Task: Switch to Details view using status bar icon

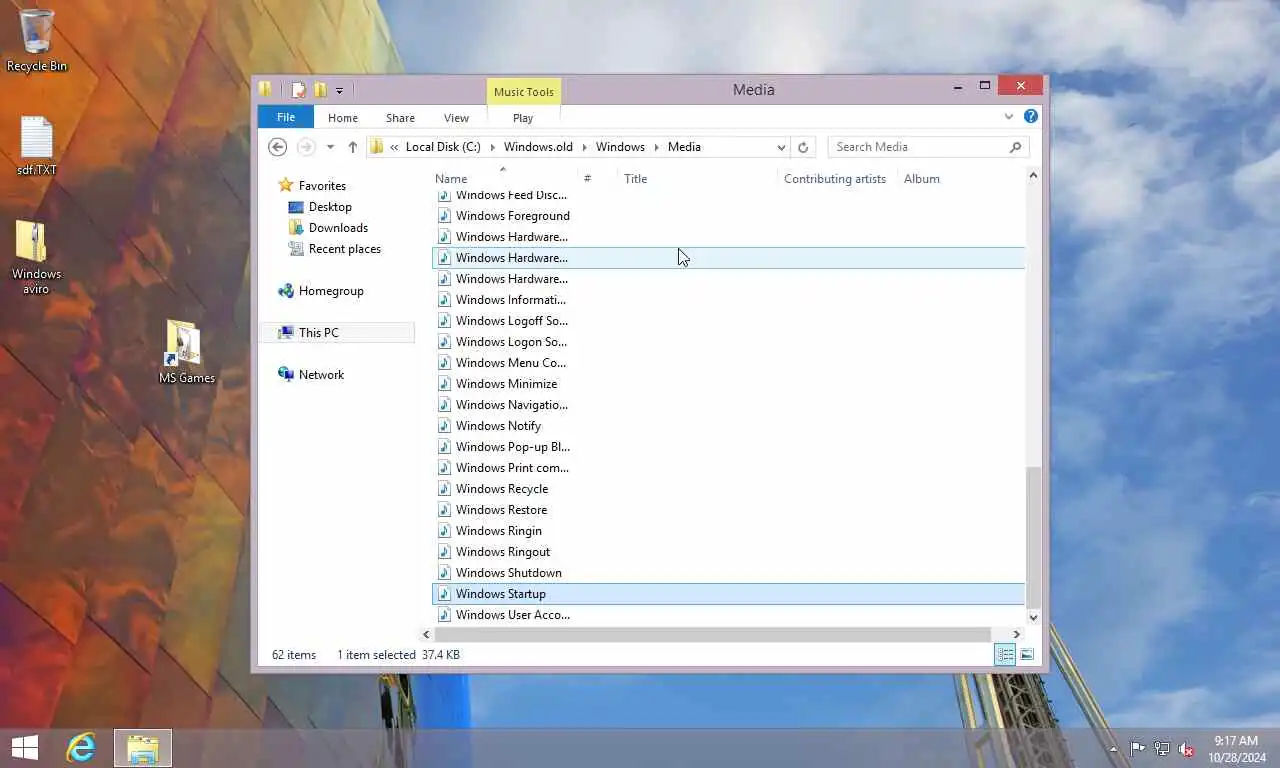Action: click(1005, 655)
